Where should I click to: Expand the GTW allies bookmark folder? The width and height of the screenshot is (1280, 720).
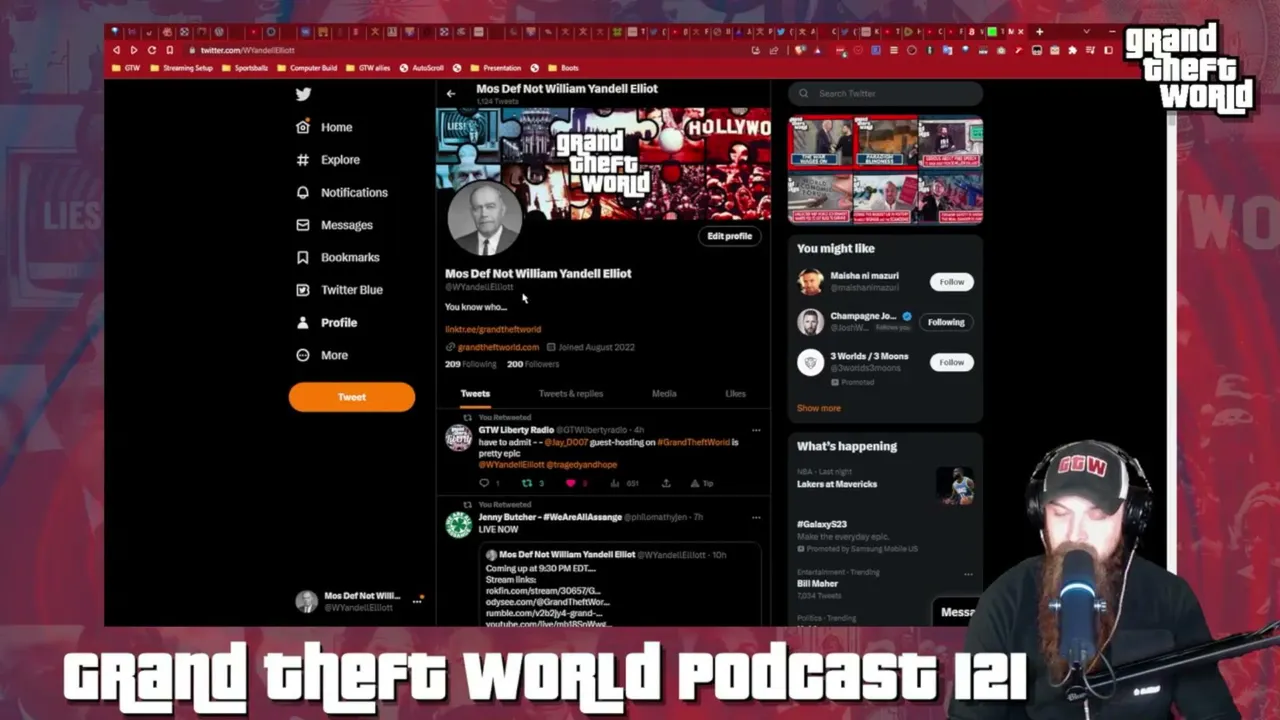pyautogui.click(x=368, y=68)
